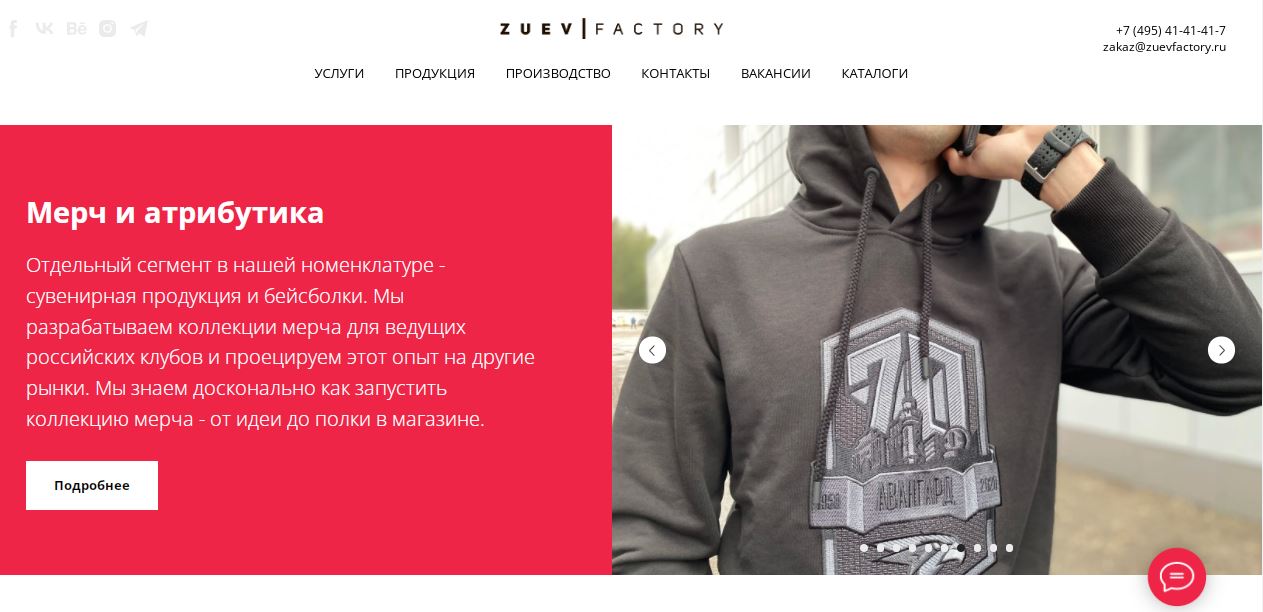Show next slide with right arrow
This screenshot has width=1263, height=612.
(x=1221, y=350)
